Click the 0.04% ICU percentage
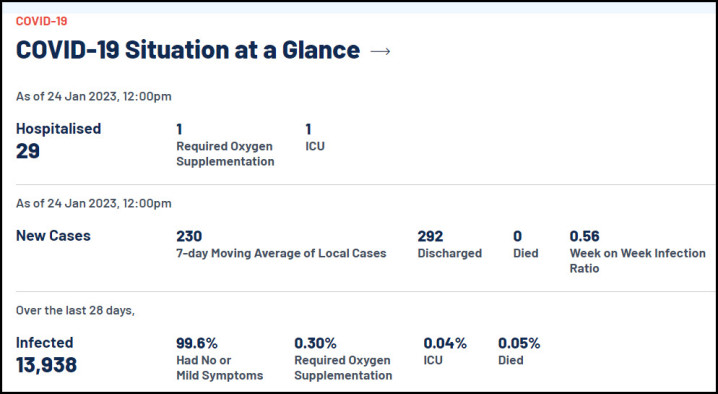The width and height of the screenshot is (718, 394). [445, 343]
